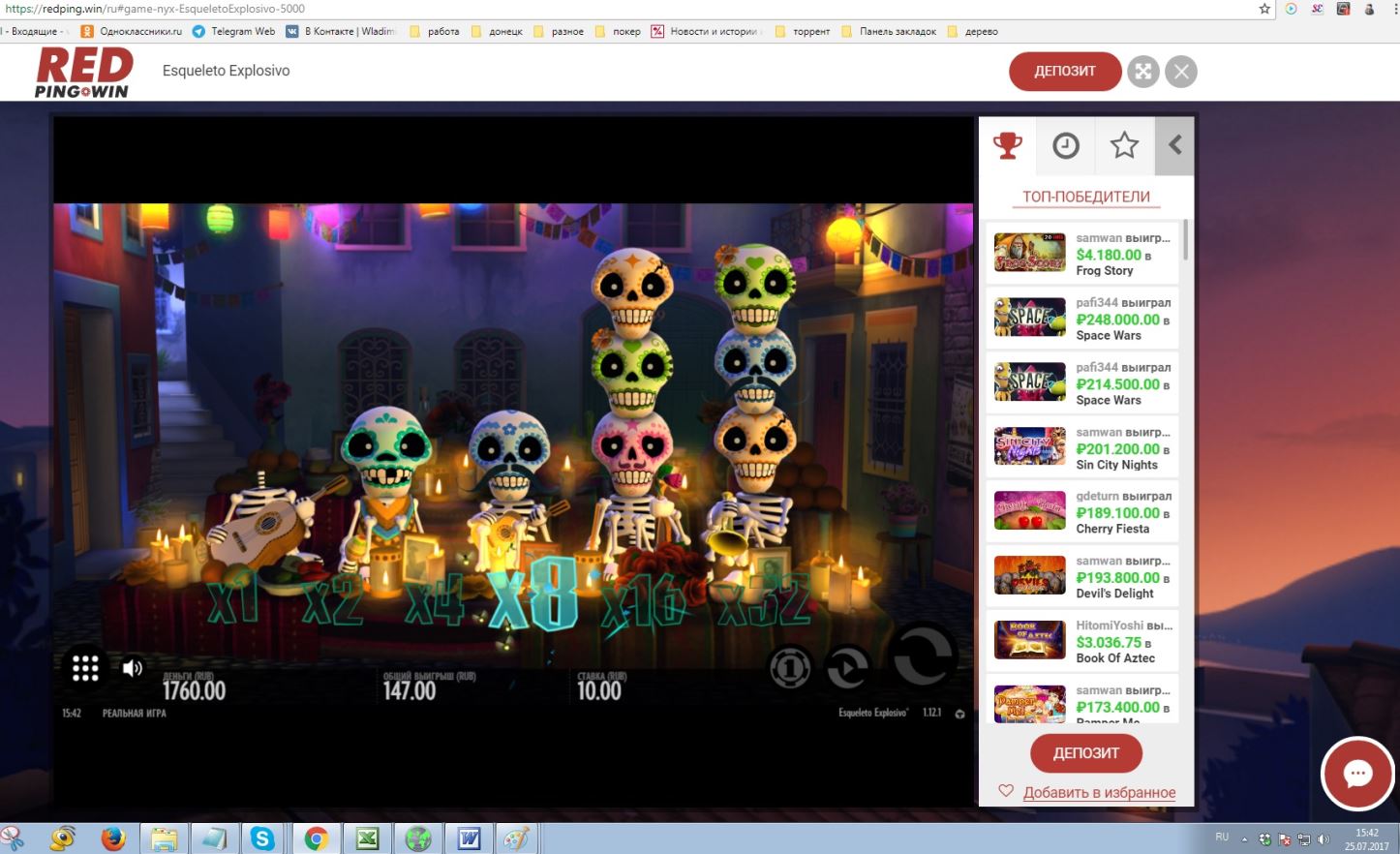This screenshot has width=1400, height=854.
Task: Open the star favorites tab
Action: tap(1124, 146)
